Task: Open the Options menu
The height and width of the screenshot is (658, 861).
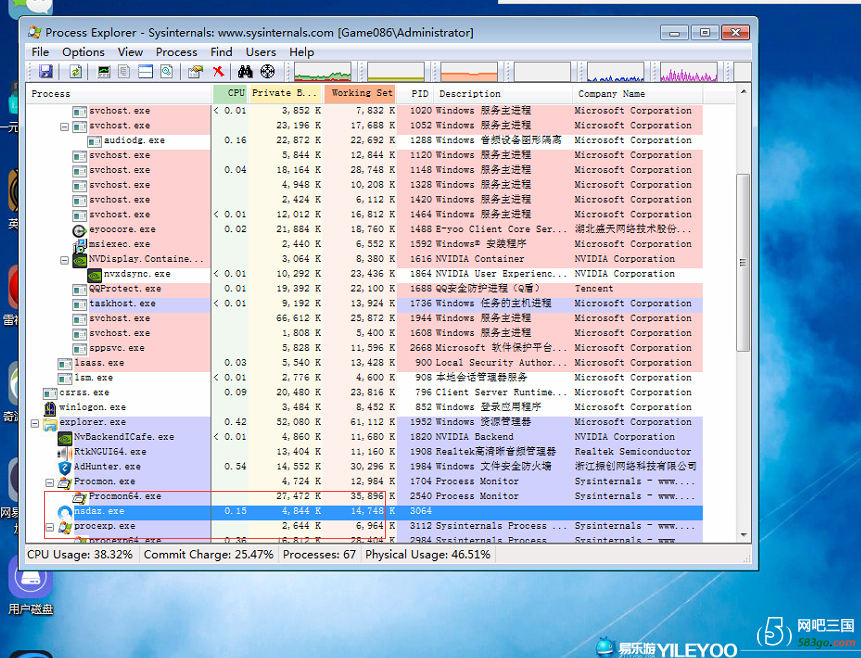Action: (x=83, y=52)
